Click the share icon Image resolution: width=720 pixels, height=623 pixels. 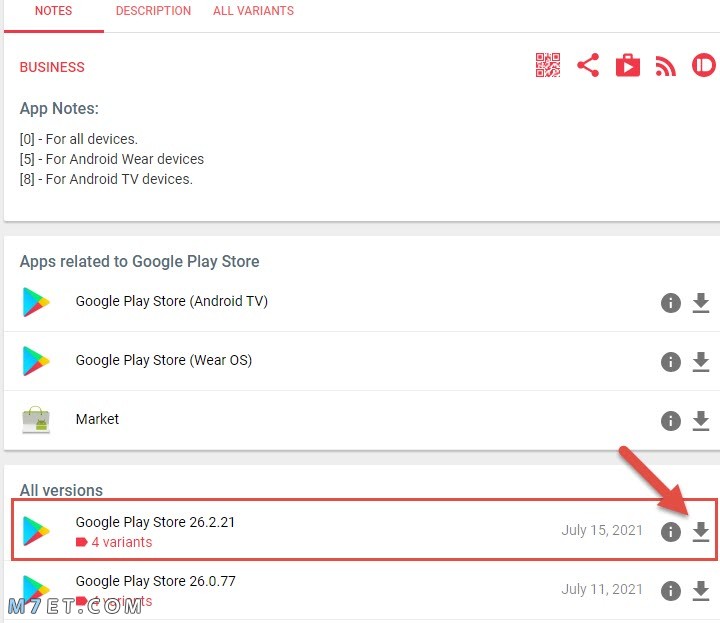pyautogui.click(x=588, y=65)
